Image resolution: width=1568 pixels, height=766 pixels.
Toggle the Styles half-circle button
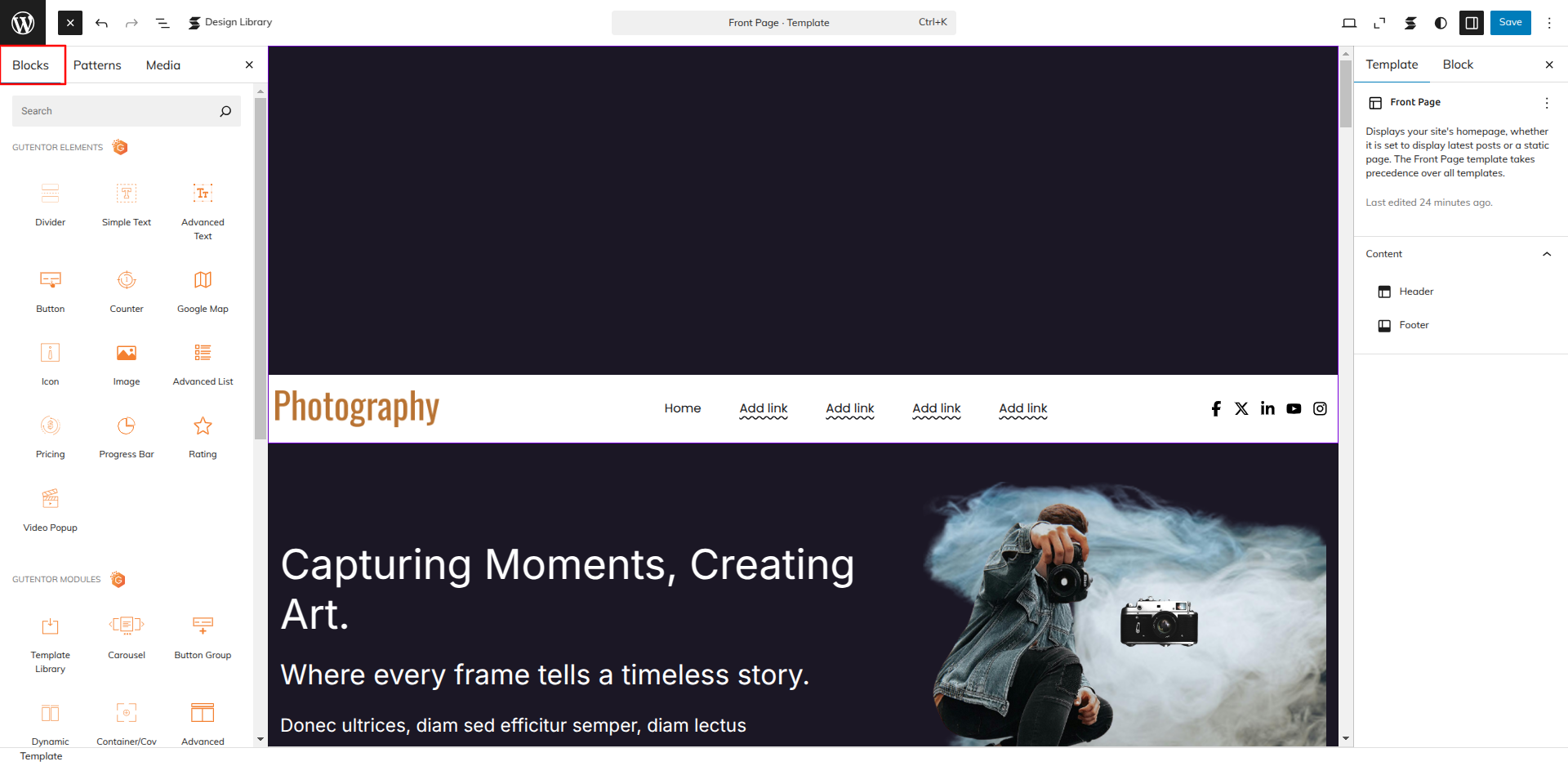(1441, 23)
